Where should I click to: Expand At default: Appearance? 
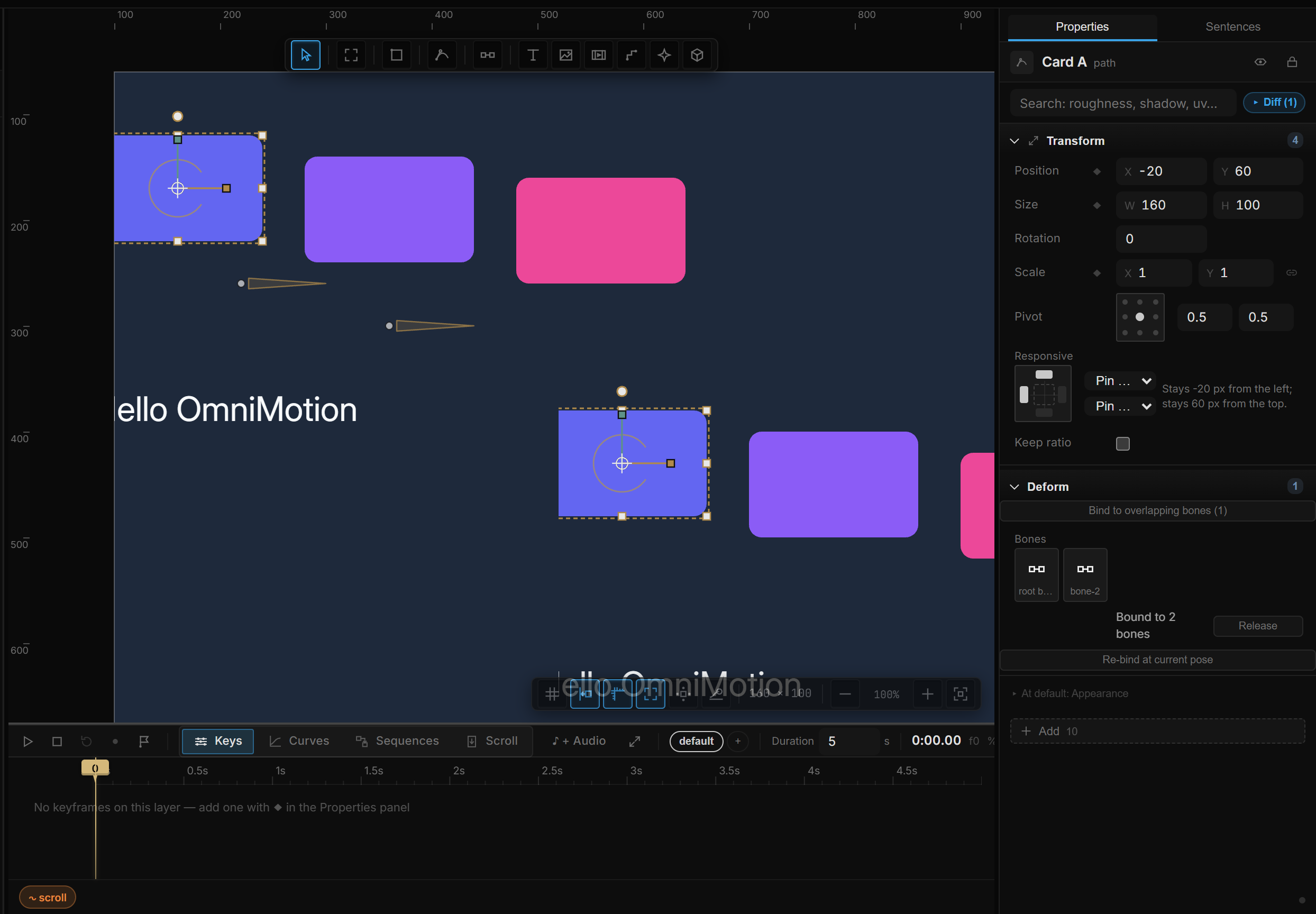[x=1070, y=693]
